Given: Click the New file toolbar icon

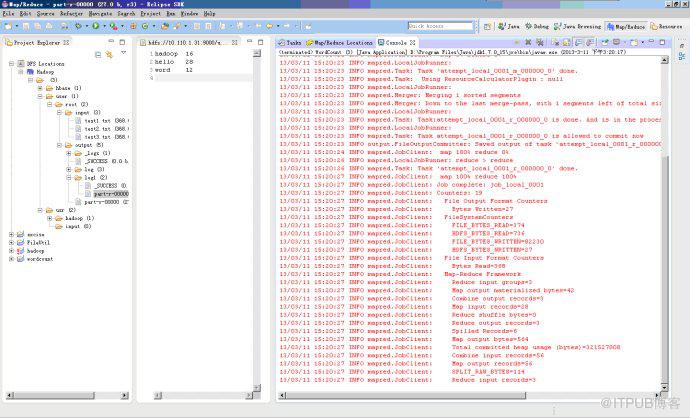Looking at the screenshot, I should tap(8, 26).
